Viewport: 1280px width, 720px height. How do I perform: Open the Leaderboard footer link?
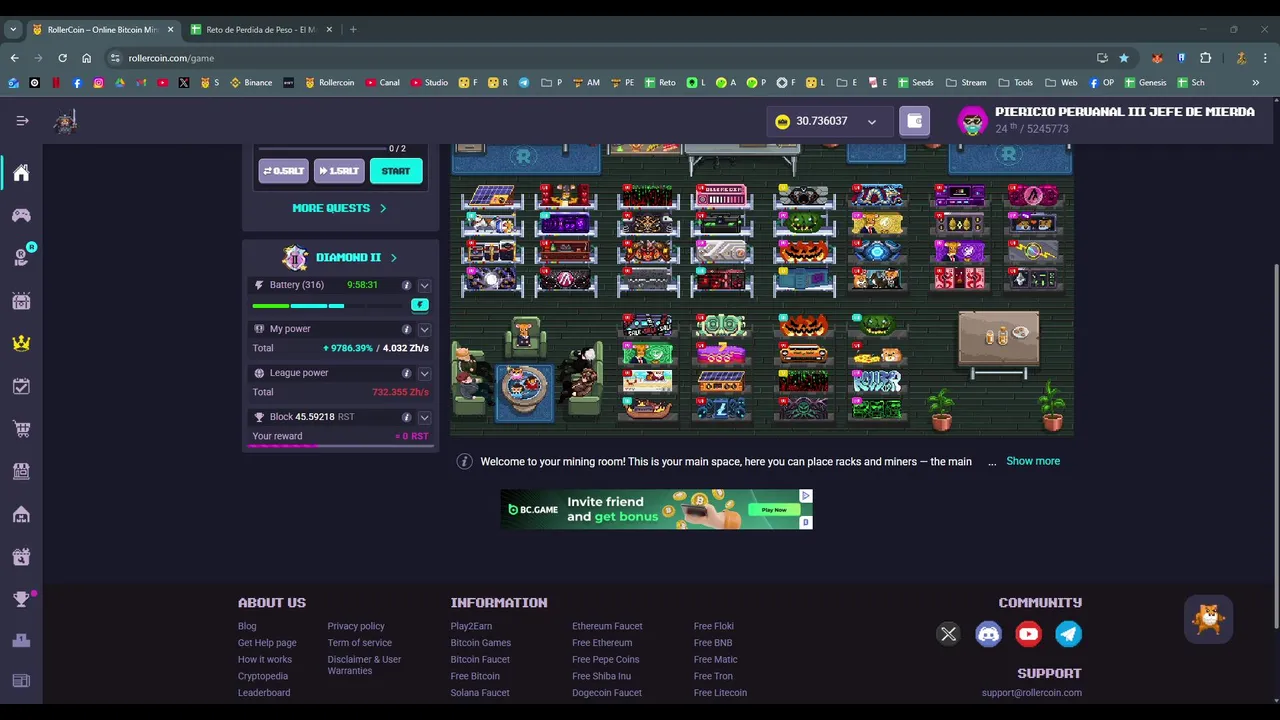click(264, 693)
